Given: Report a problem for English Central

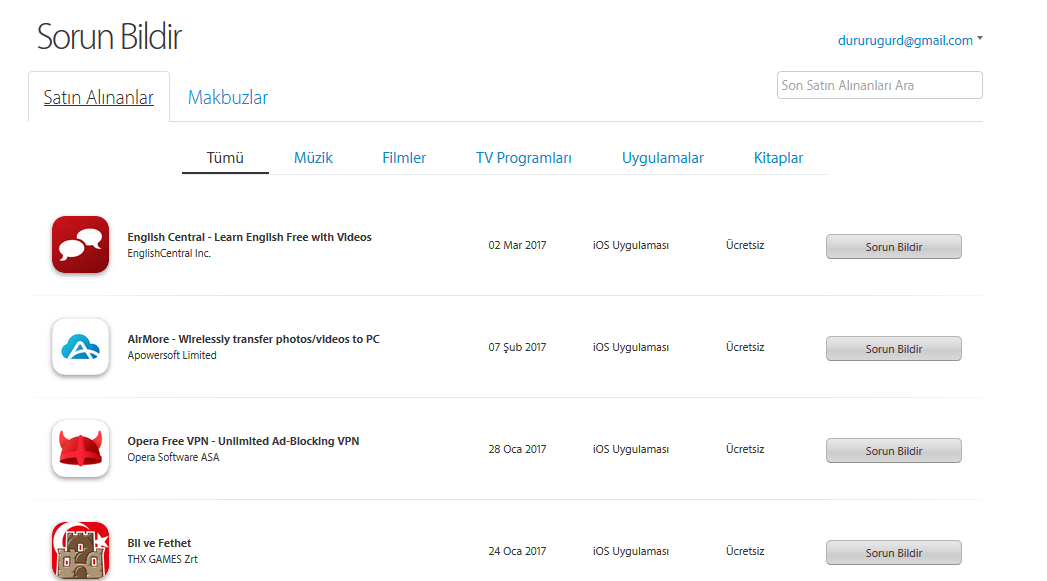Looking at the screenshot, I should (x=893, y=246).
